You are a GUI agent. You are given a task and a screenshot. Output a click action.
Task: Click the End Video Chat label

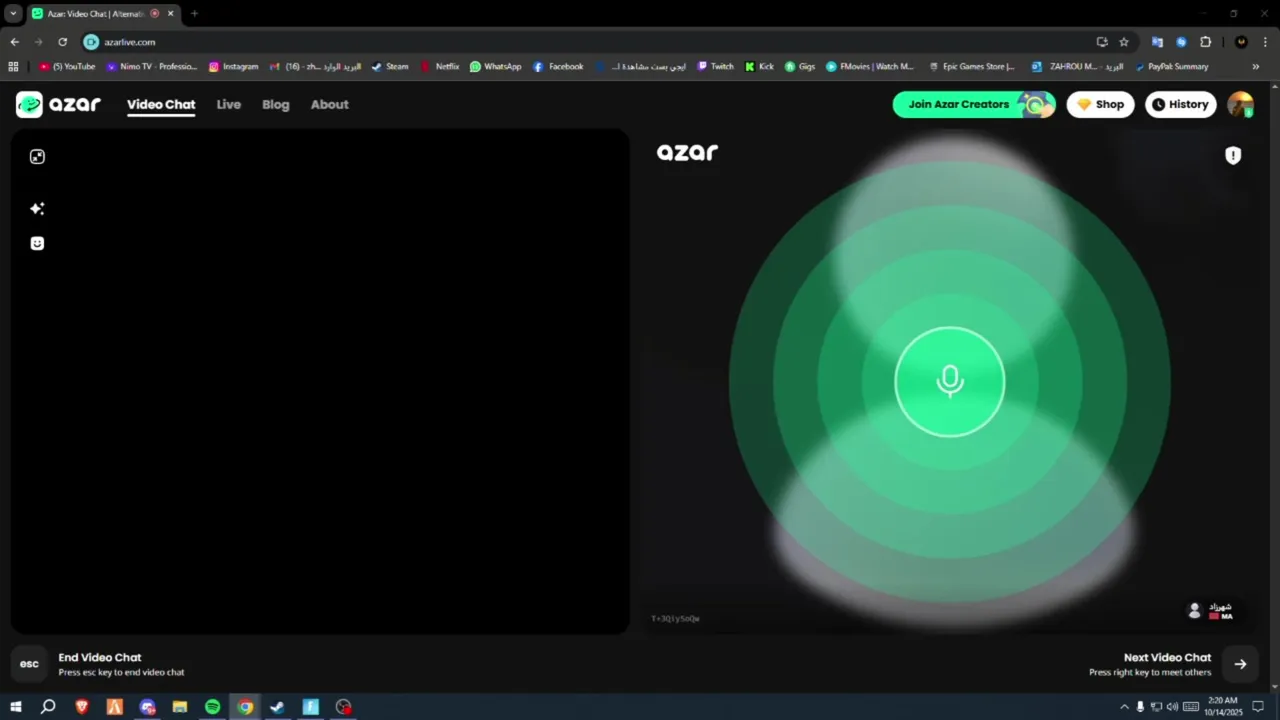pos(100,657)
